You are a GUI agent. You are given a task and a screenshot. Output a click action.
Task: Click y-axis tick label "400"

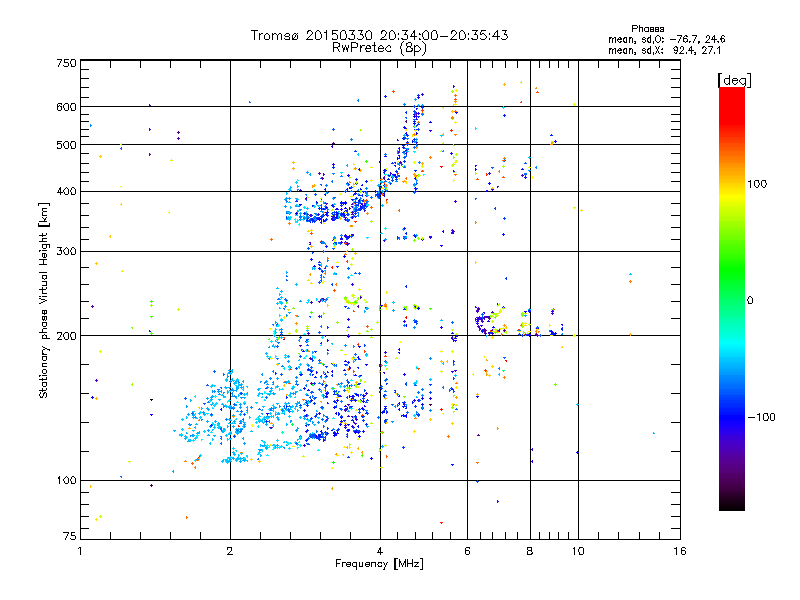pos(66,192)
